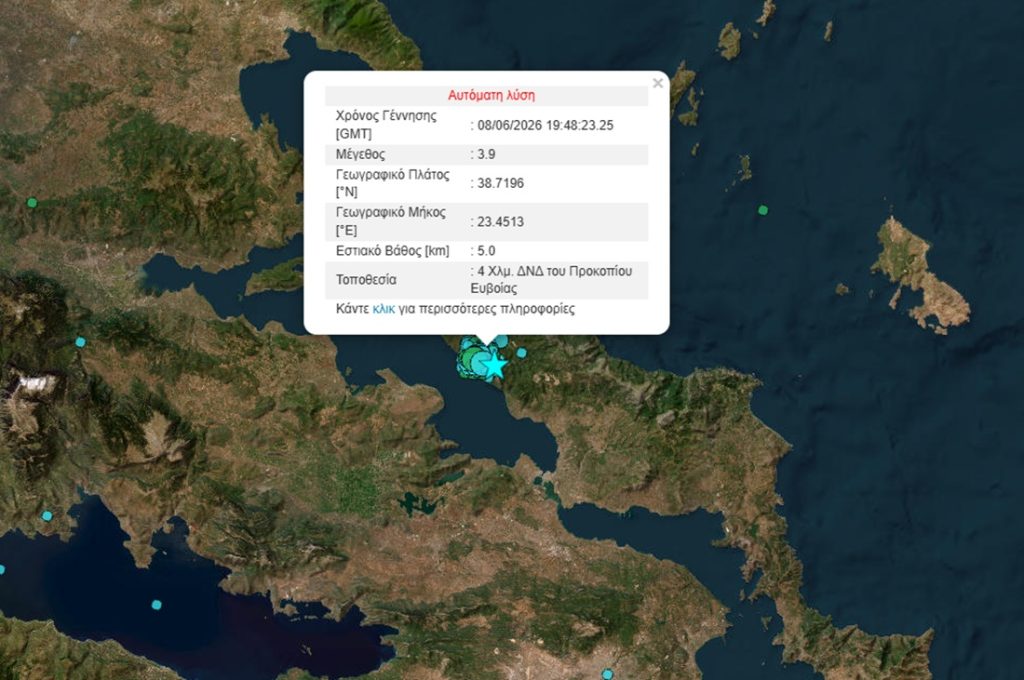The image size is (1024, 680).
Task: Click the 'Μέγεθος' label
Action: [x=360, y=154]
